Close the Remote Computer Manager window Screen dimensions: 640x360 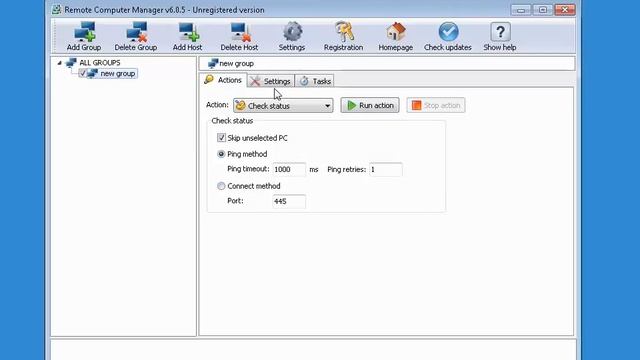click(x=564, y=10)
